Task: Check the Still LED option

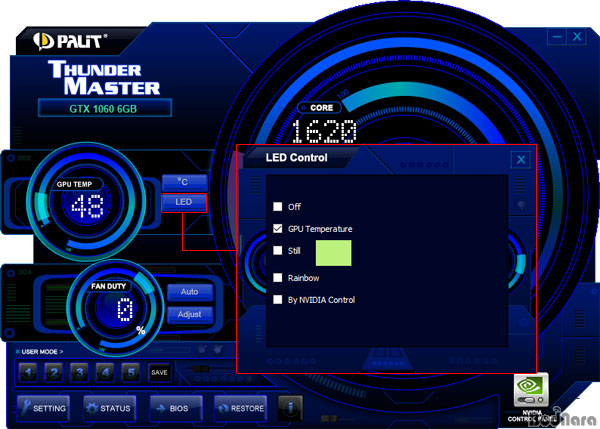Action: click(x=278, y=251)
